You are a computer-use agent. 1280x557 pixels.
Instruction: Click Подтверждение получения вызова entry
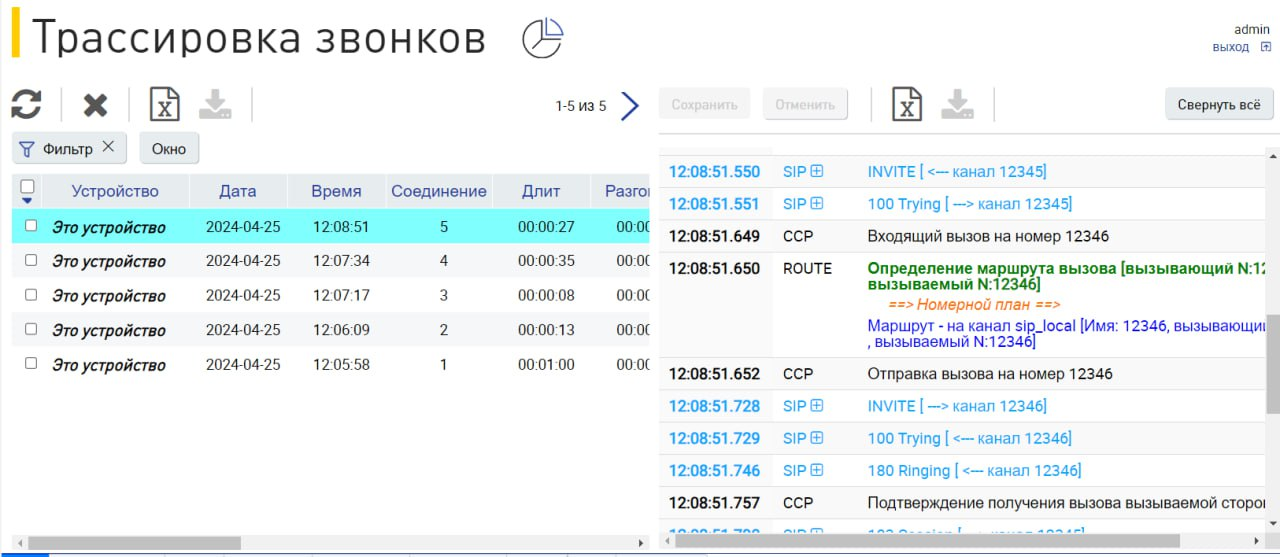point(1066,502)
